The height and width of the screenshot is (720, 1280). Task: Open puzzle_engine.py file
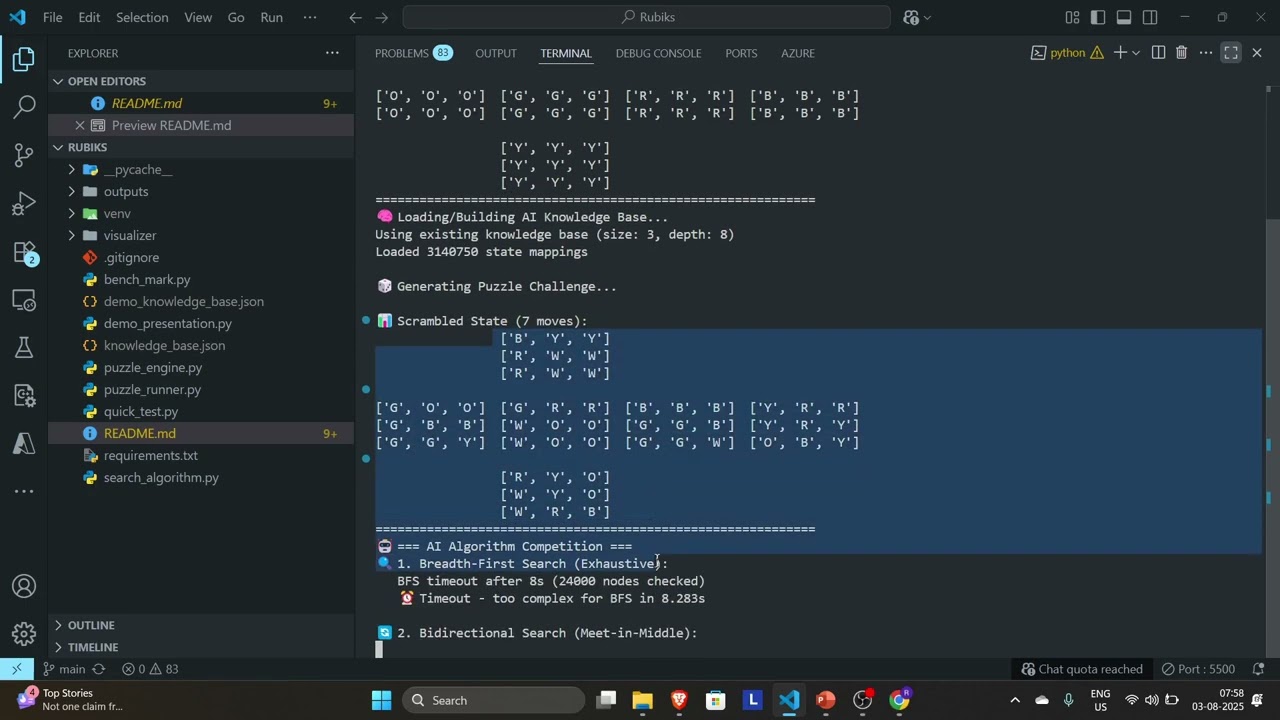[152, 367]
